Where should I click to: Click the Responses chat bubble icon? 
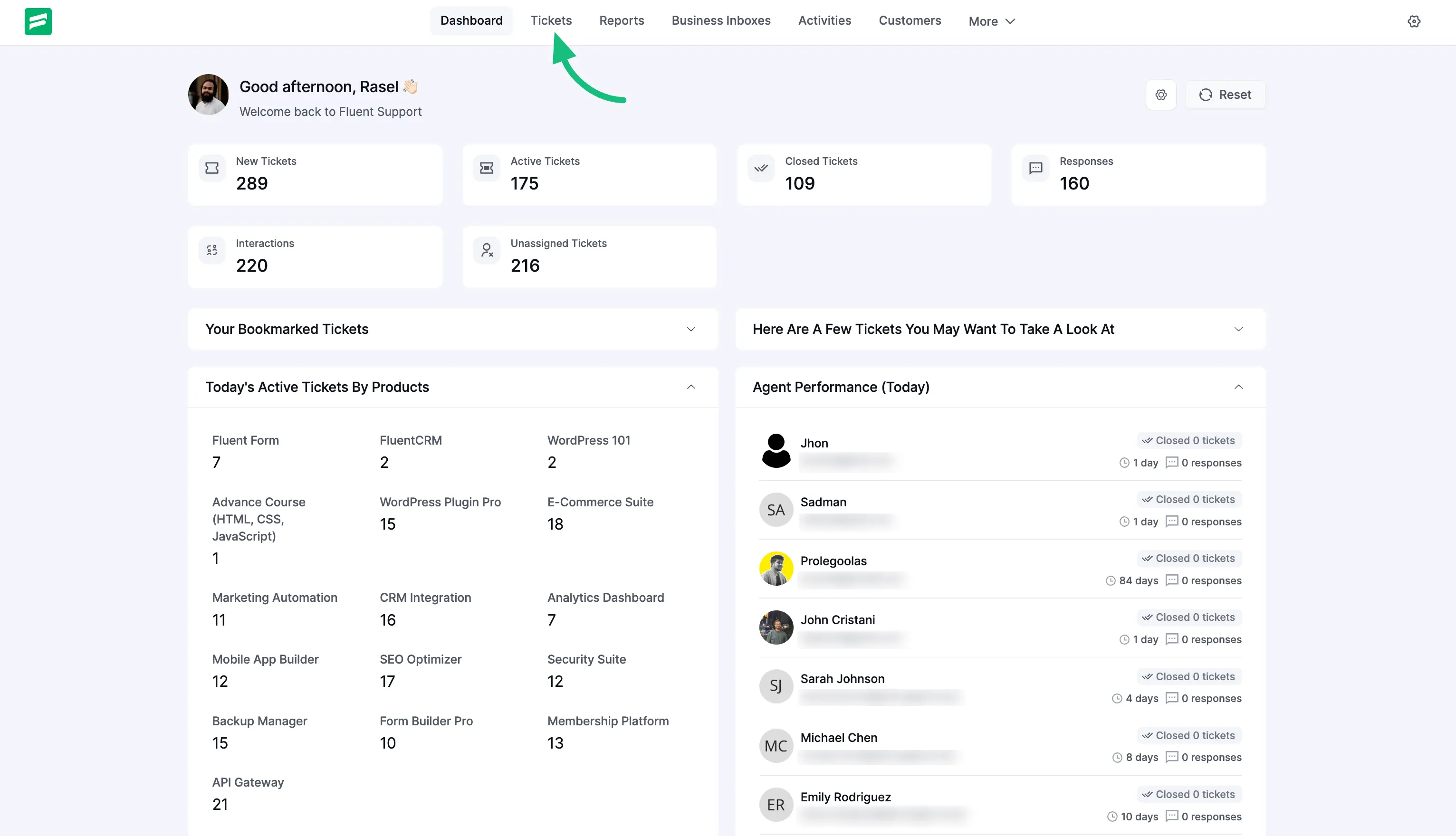(x=1035, y=168)
